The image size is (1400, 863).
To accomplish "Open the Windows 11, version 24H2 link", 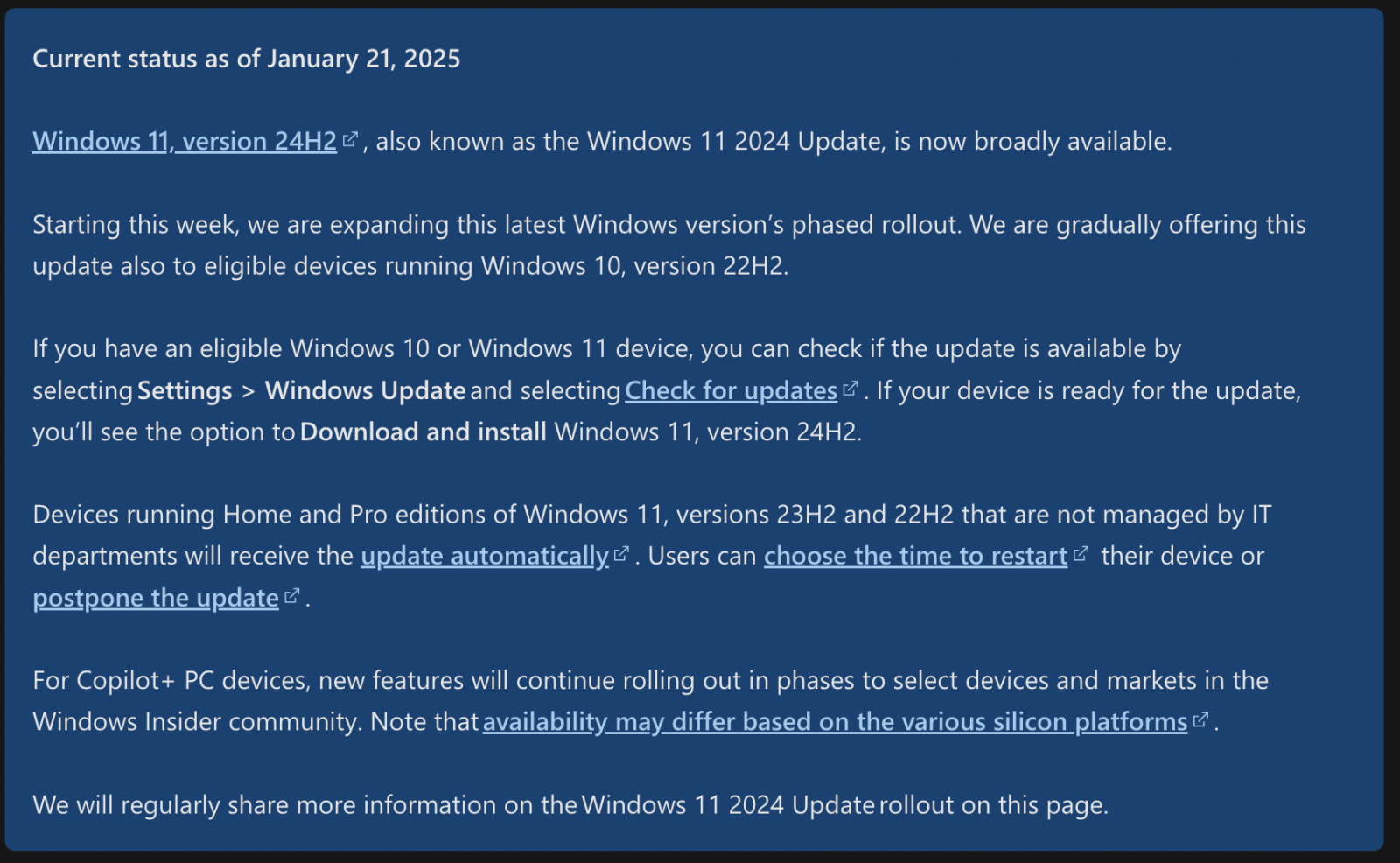I will (185, 141).
